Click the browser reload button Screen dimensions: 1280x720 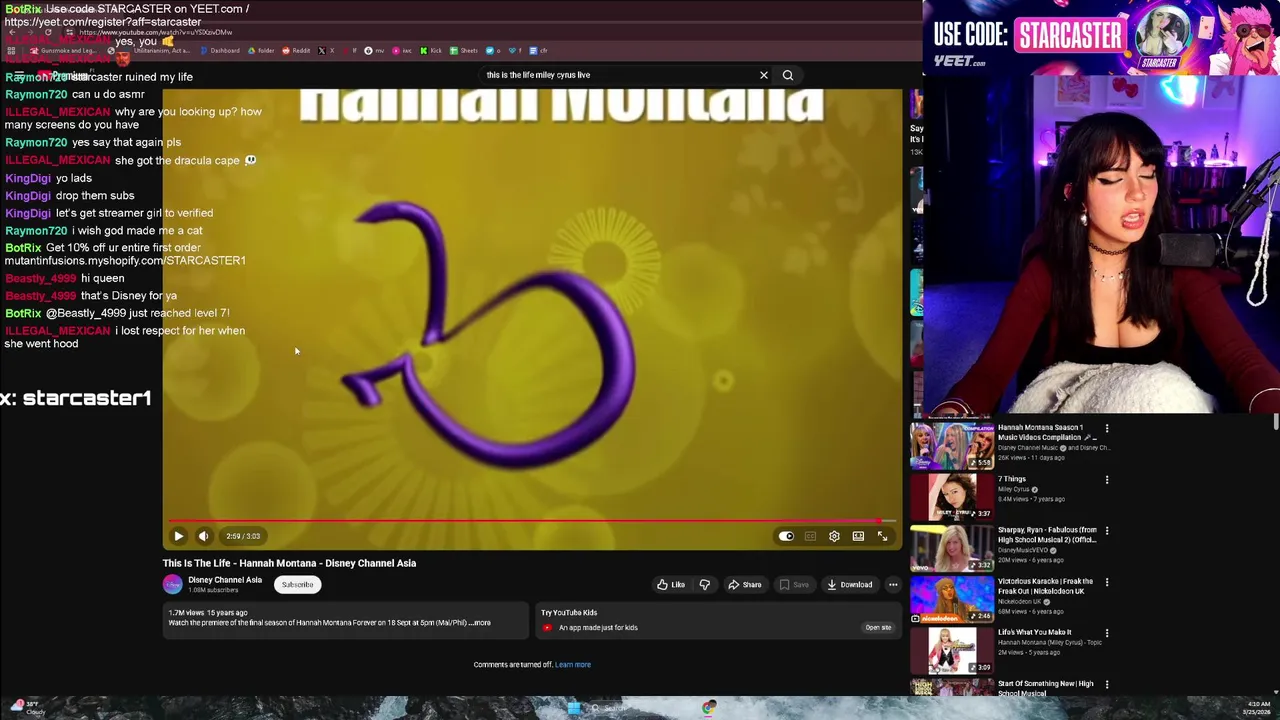[48, 33]
